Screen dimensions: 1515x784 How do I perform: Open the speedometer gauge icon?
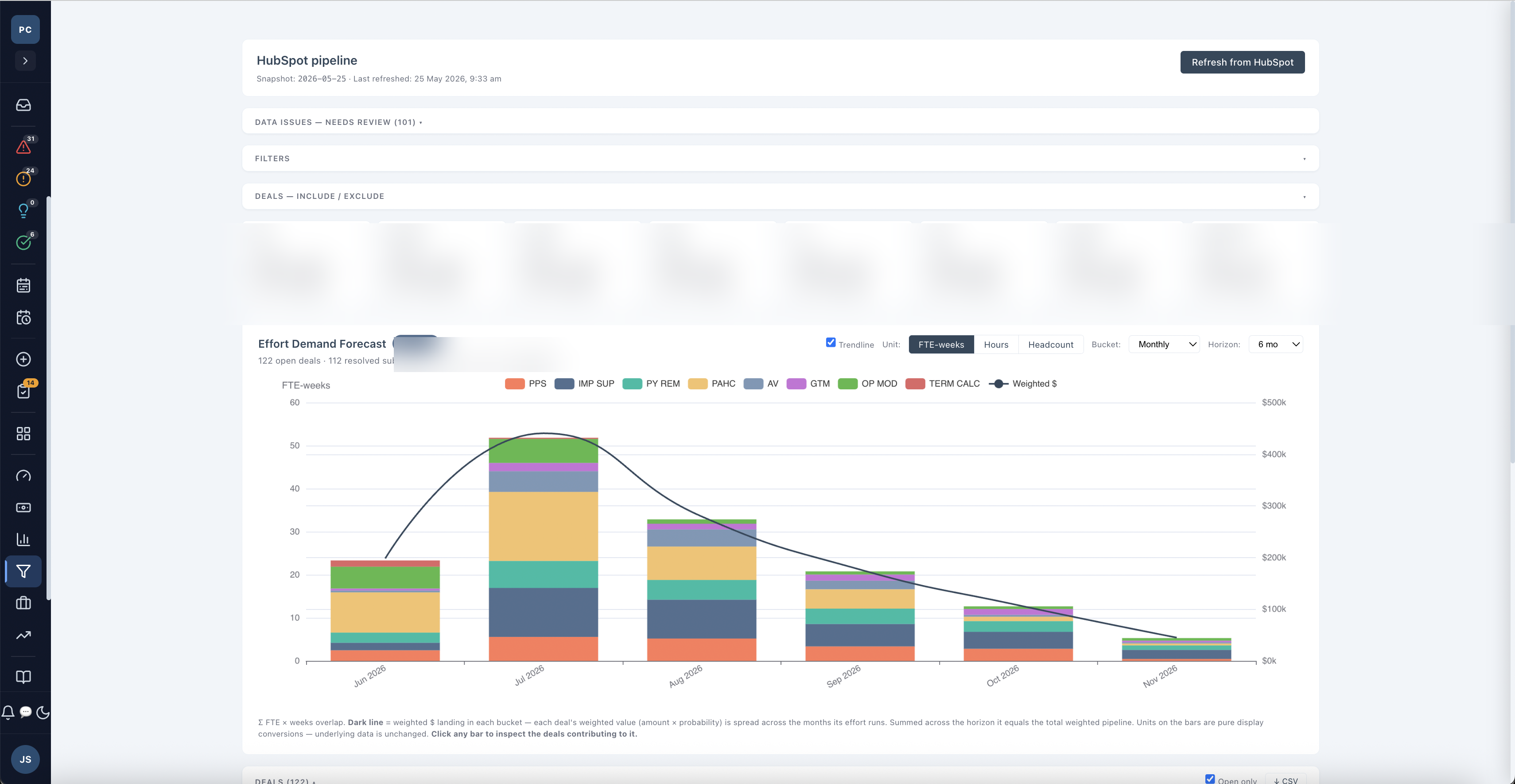pyautogui.click(x=23, y=476)
